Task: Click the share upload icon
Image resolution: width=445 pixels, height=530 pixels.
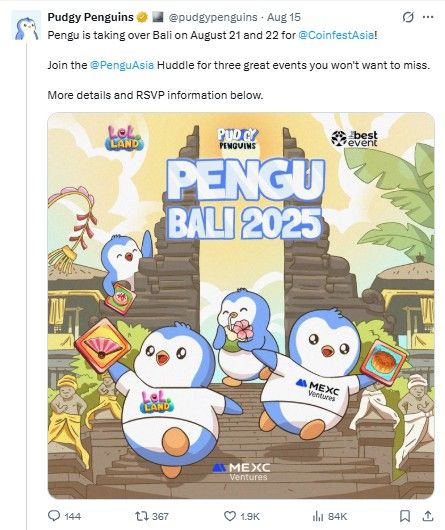Action: coord(428,516)
